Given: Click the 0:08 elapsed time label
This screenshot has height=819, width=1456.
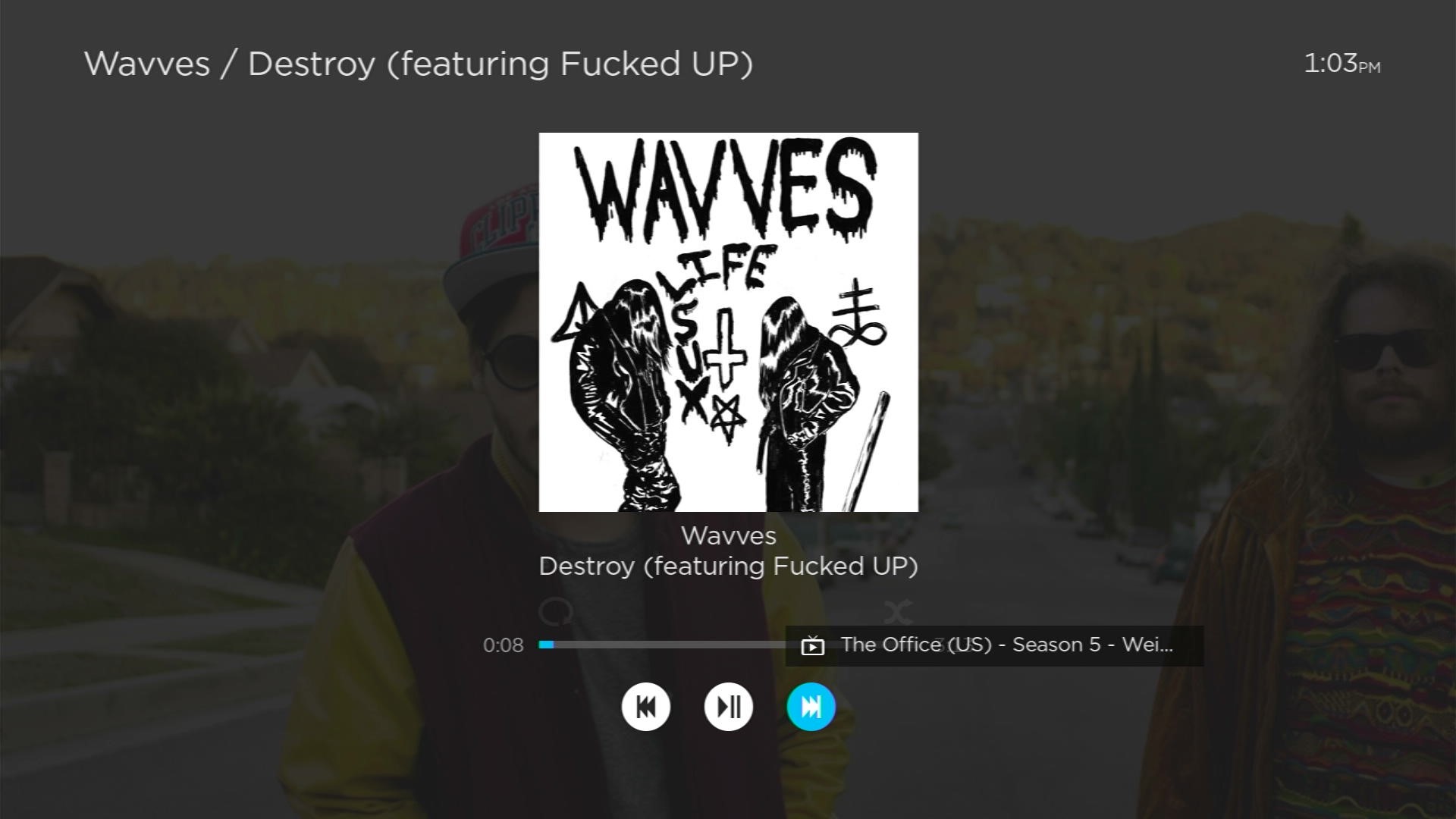Looking at the screenshot, I should pos(504,645).
